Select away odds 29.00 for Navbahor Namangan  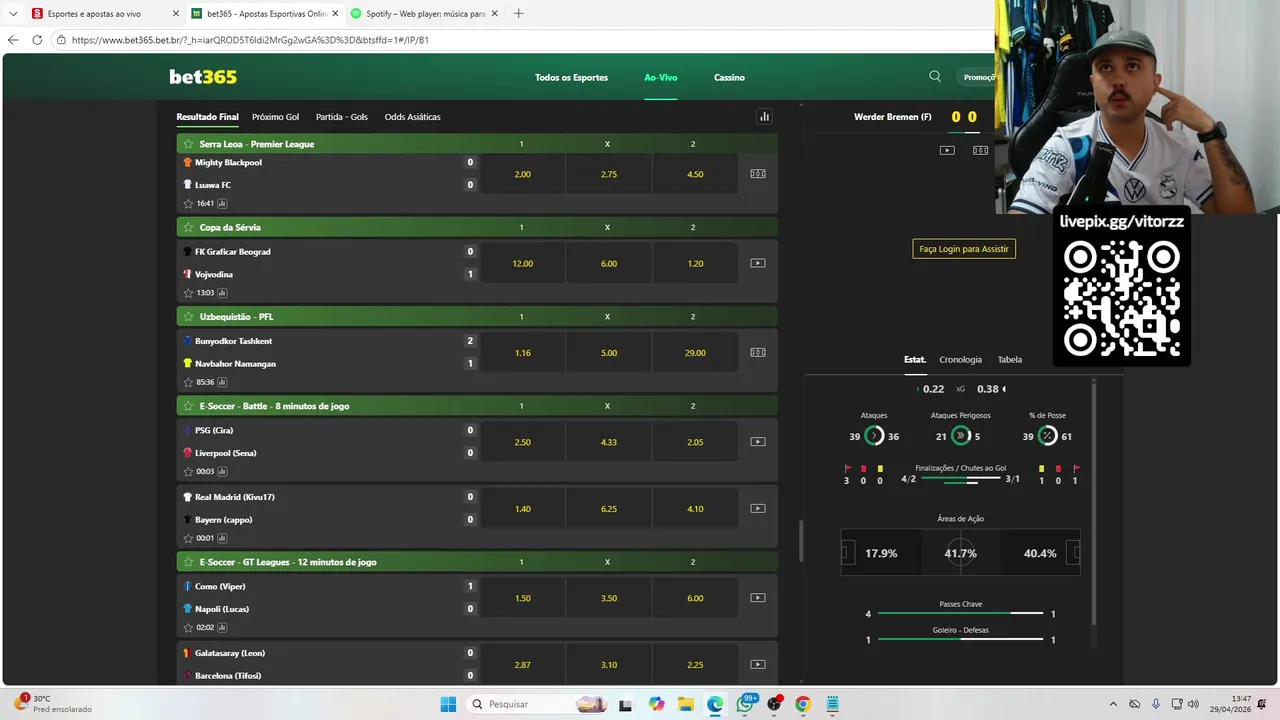click(x=695, y=352)
